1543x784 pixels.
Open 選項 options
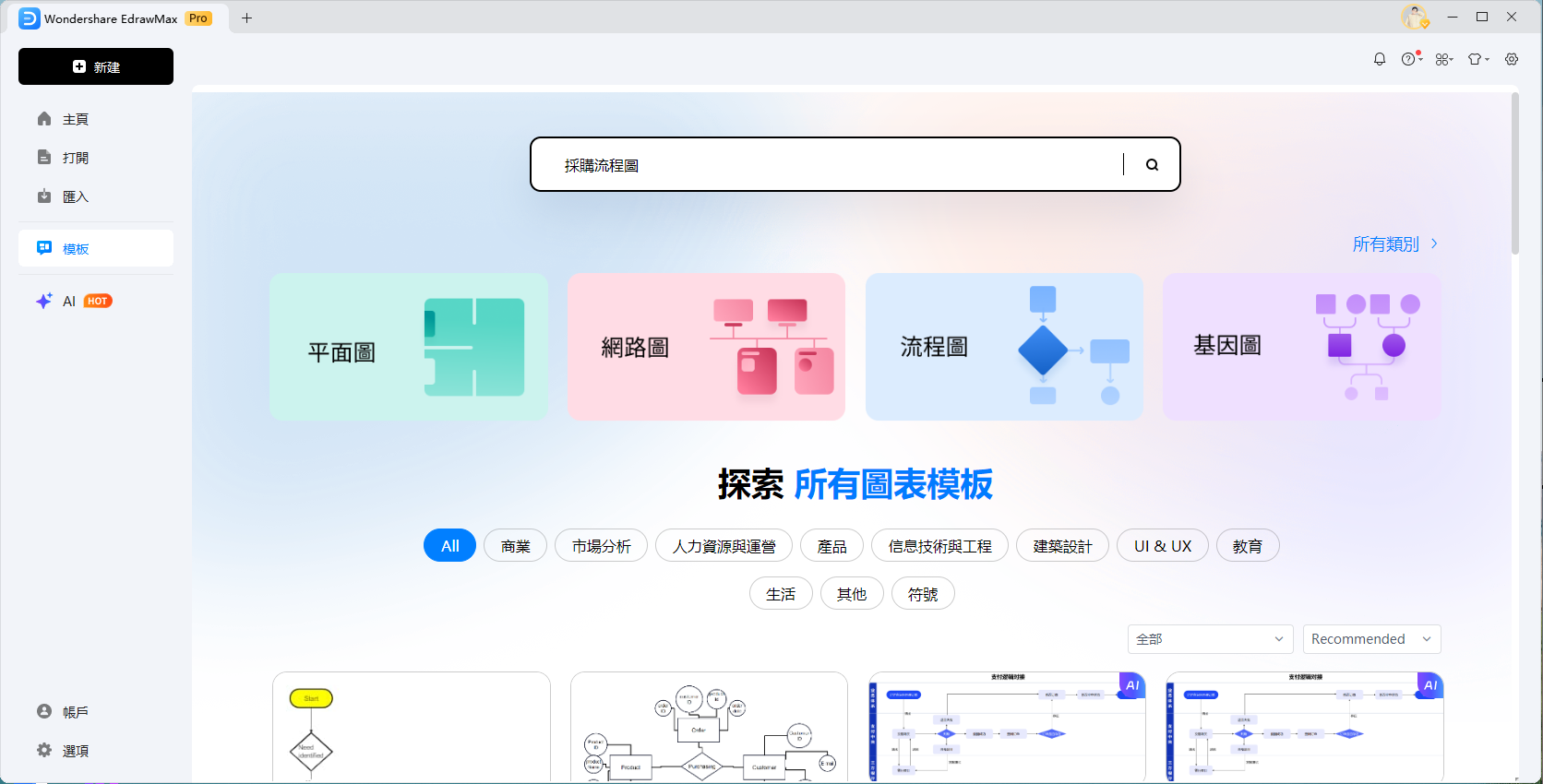(x=96, y=751)
